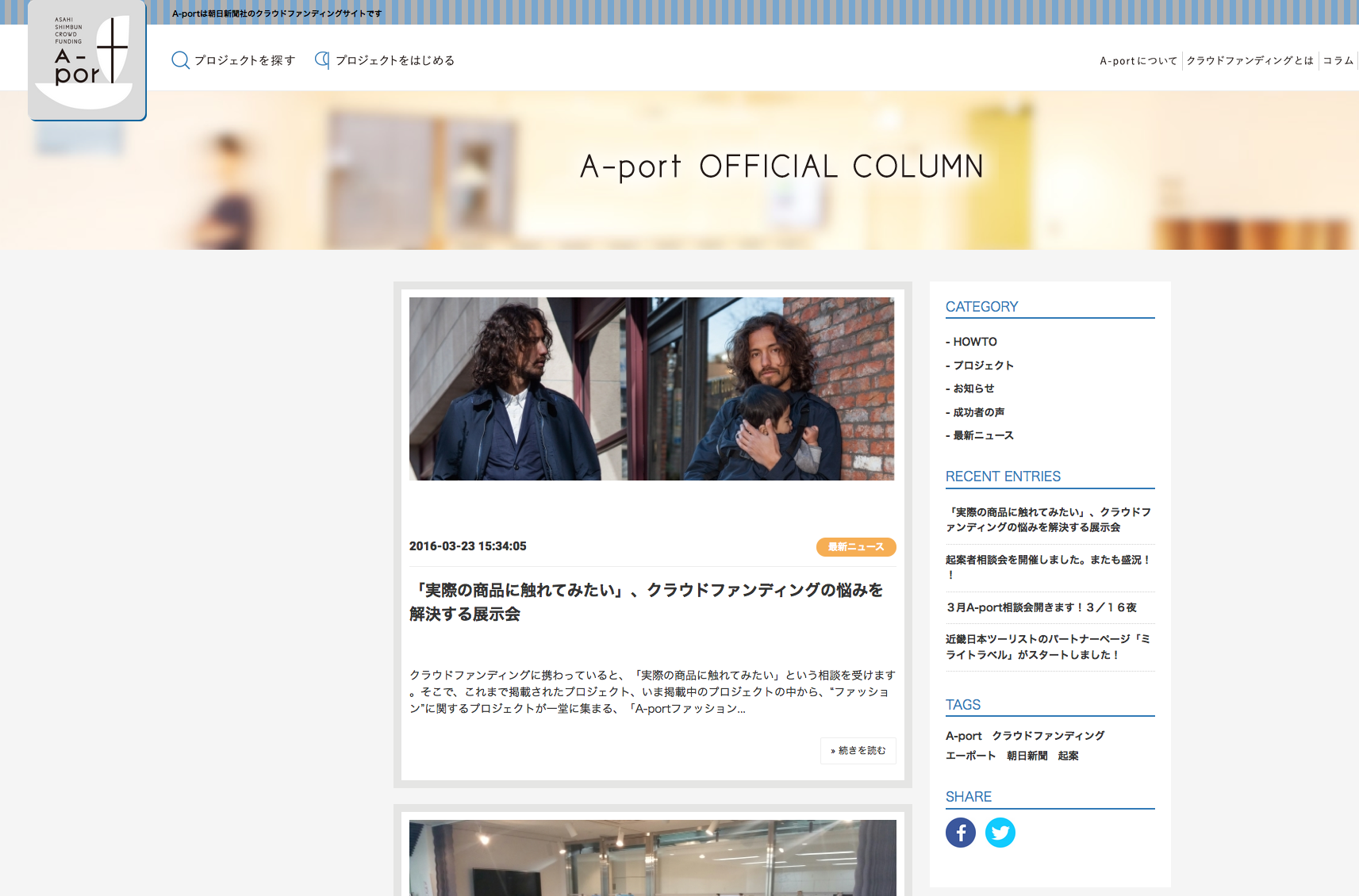Click the bottom exhibition hall photo

pos(651,860)
